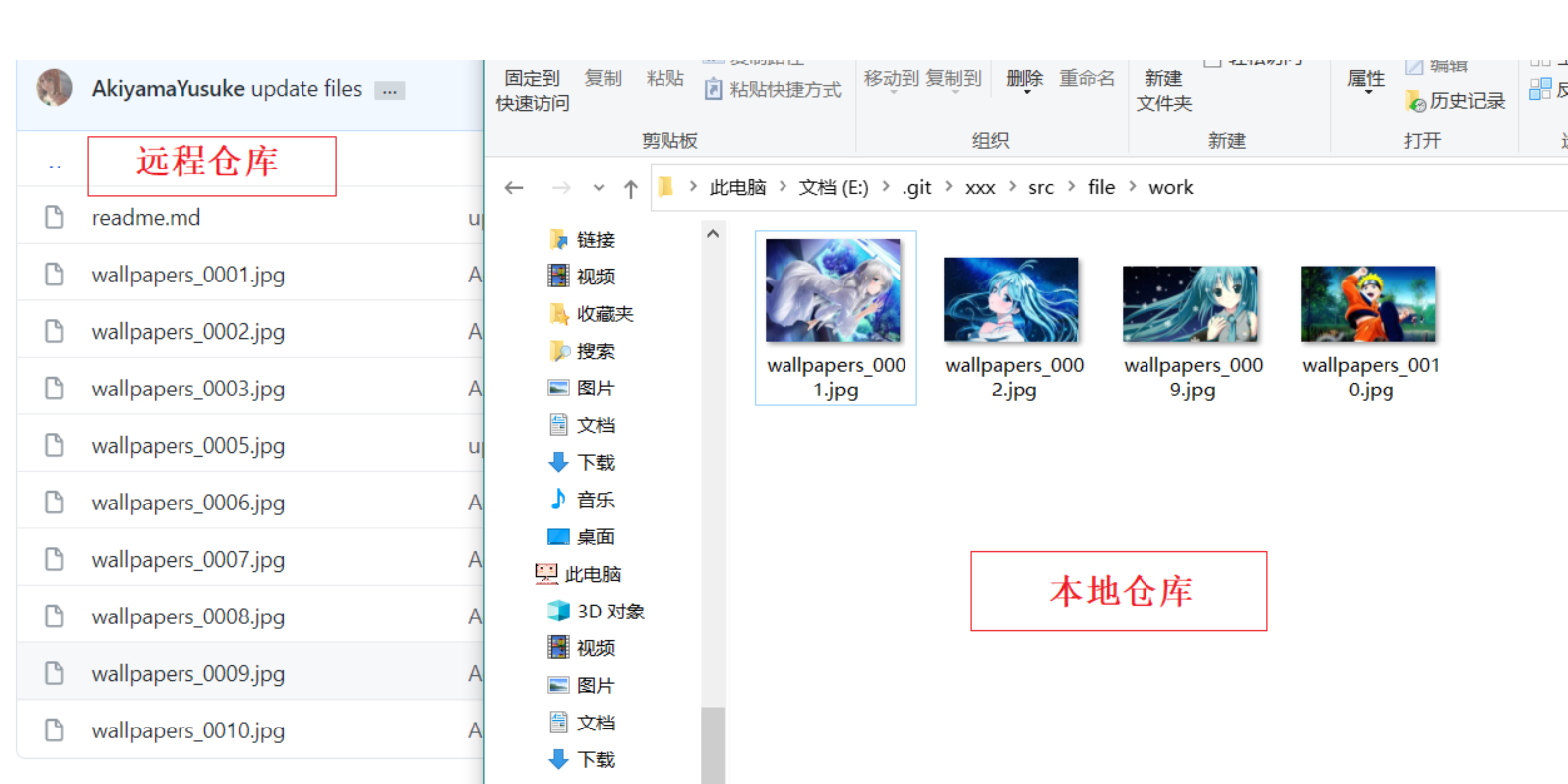Image resolution: width=1568 pixels, height=784 pixels.
Task: Select file breadcrumb segment
Action: pos(1101,187)
